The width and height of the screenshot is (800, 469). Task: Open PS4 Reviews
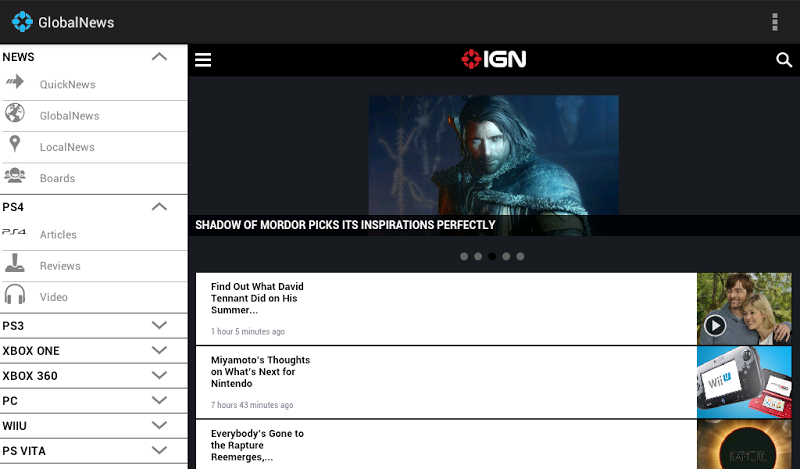pyautogui.click(x=94, y=266)
